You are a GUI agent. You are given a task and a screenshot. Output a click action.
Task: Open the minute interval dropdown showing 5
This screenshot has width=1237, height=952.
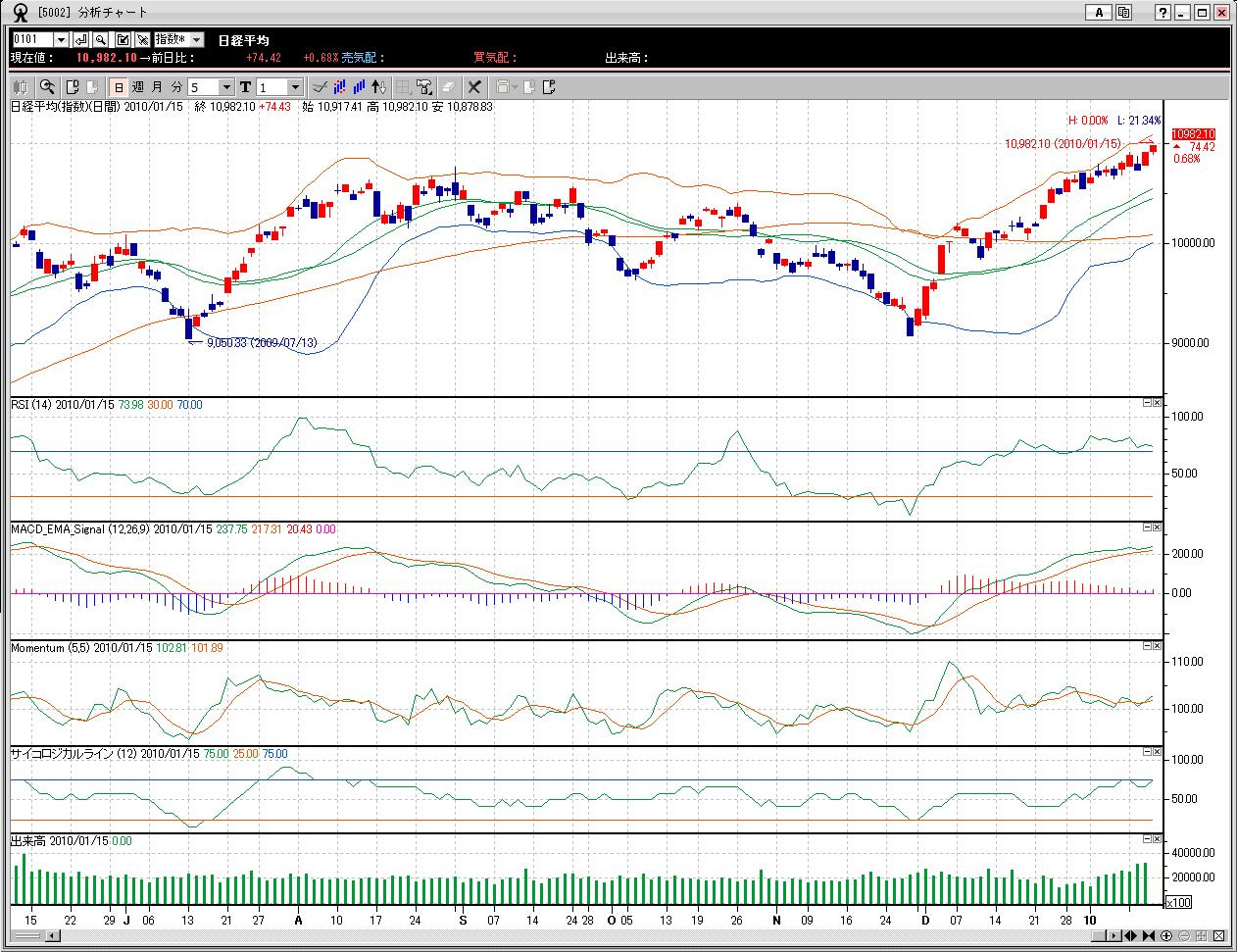point(226,87)
